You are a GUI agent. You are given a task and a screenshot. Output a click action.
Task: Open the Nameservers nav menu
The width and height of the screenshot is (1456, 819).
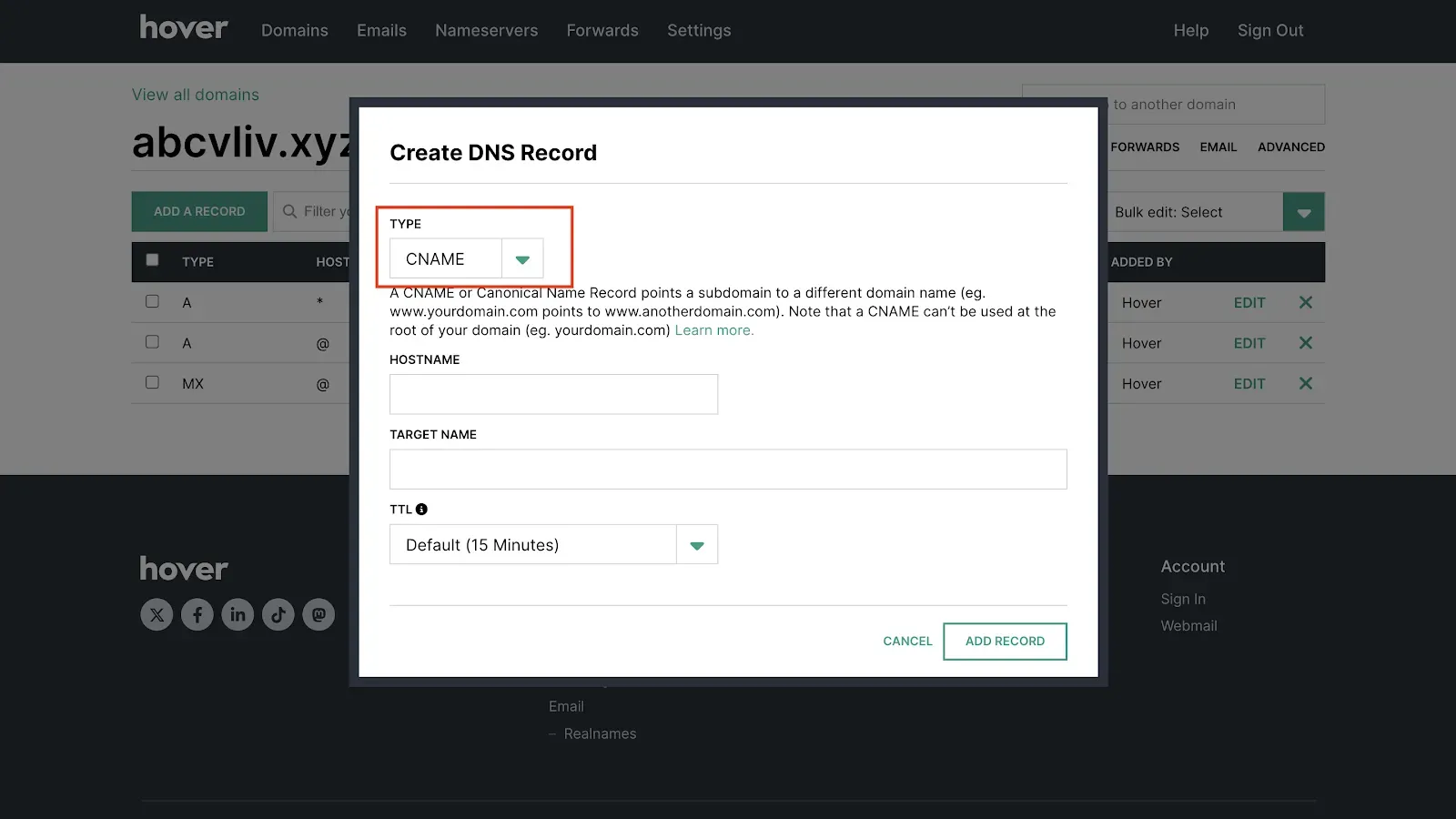click(x=487, y=30)
